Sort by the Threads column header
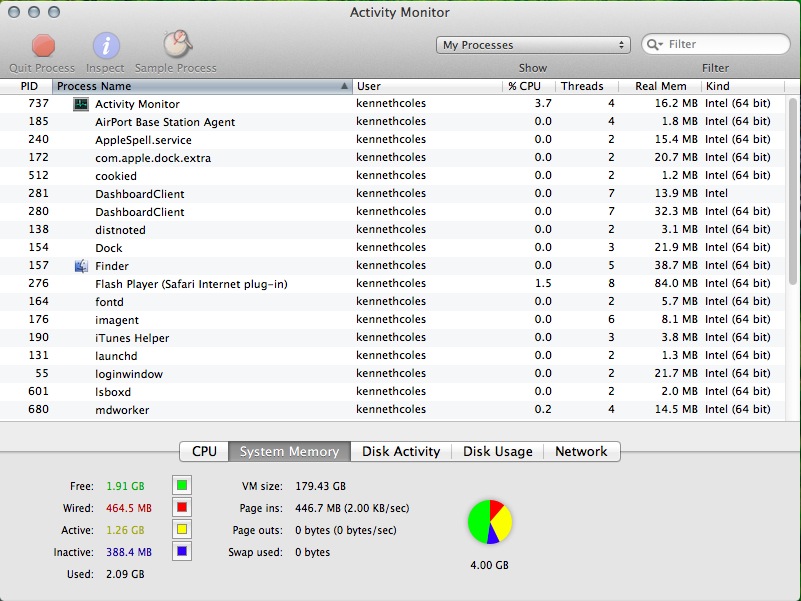Image resolution: width=801 pixels, height=601 pixels. [587, 86]
